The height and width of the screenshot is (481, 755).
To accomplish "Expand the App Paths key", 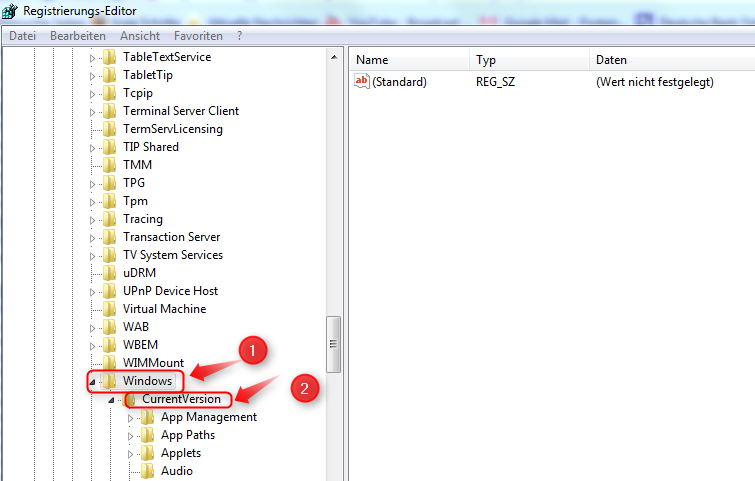I will (x=130, y=436).
